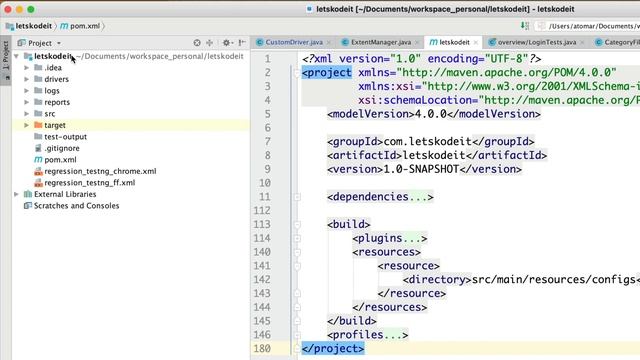Toggle fold of resource tag line 141
The width and height of the screenshot is (640, 360).
point(297,266)
